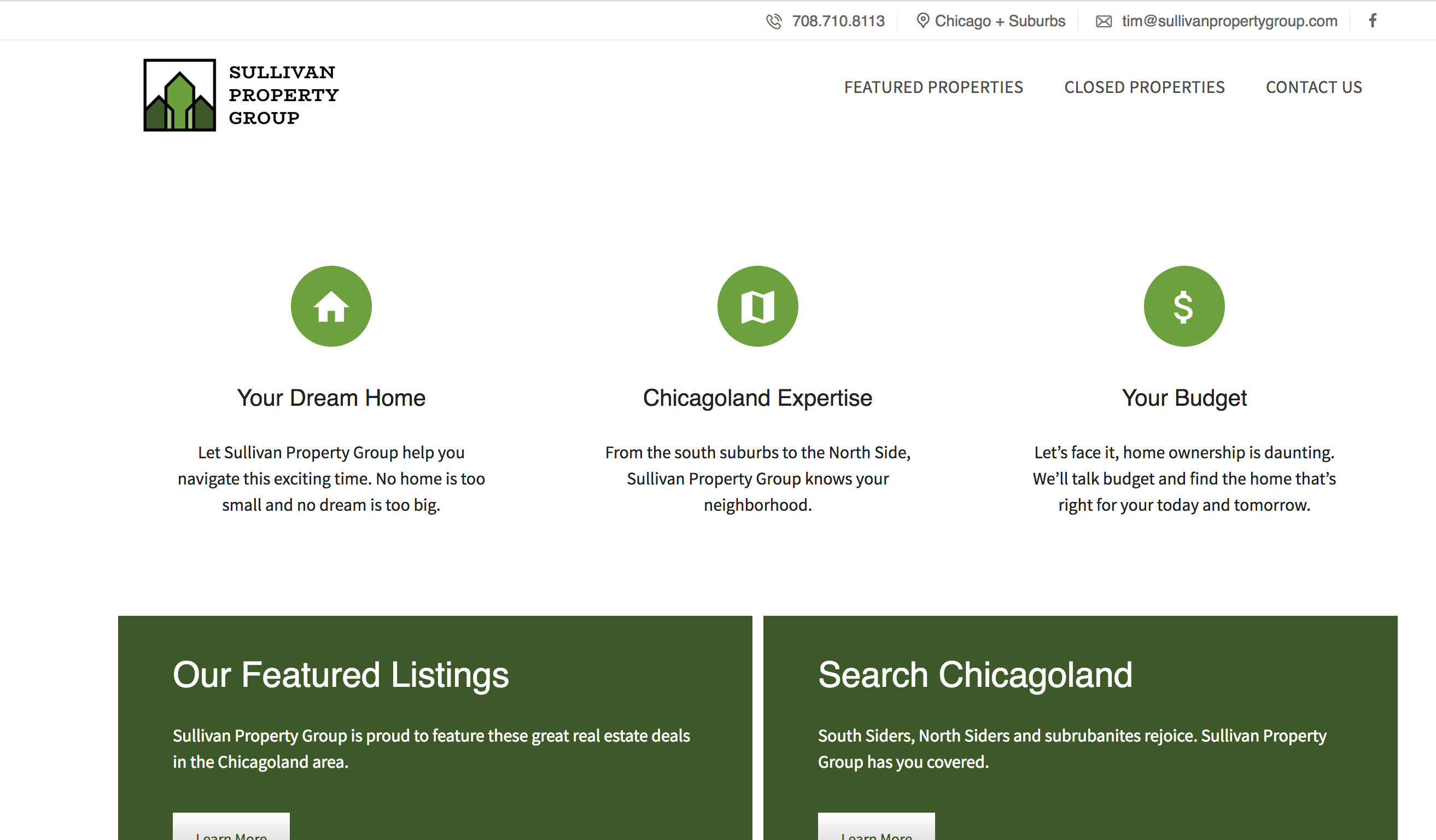Click the Facebook icon in top bar
The height and width of the screenshot is (840, 1436).
coord(1373,21)
